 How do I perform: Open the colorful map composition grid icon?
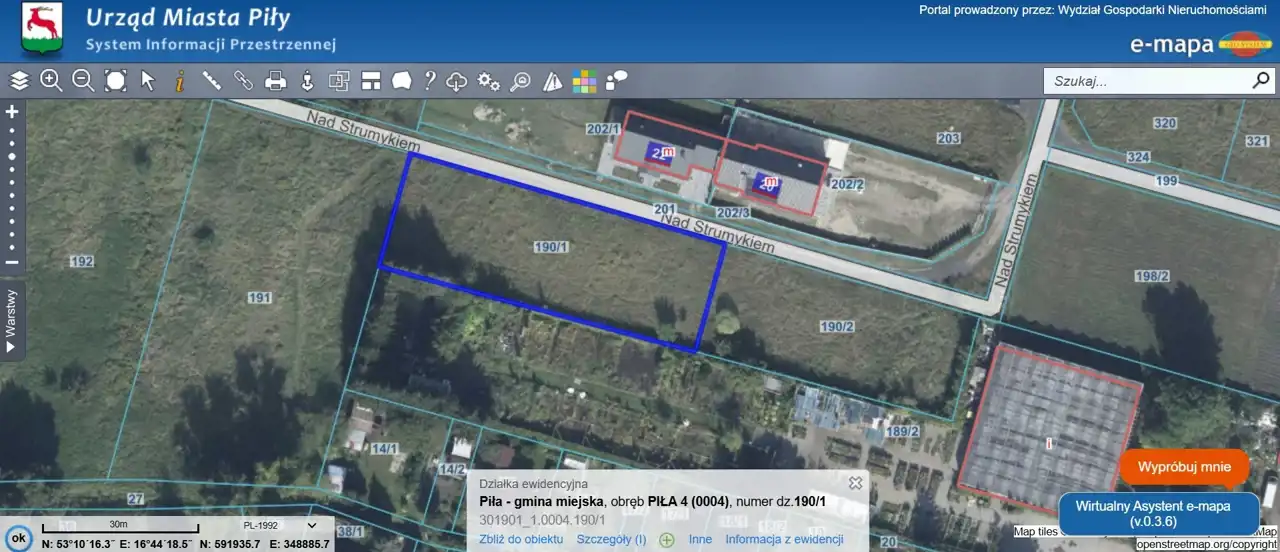click(x=584, y=81)
